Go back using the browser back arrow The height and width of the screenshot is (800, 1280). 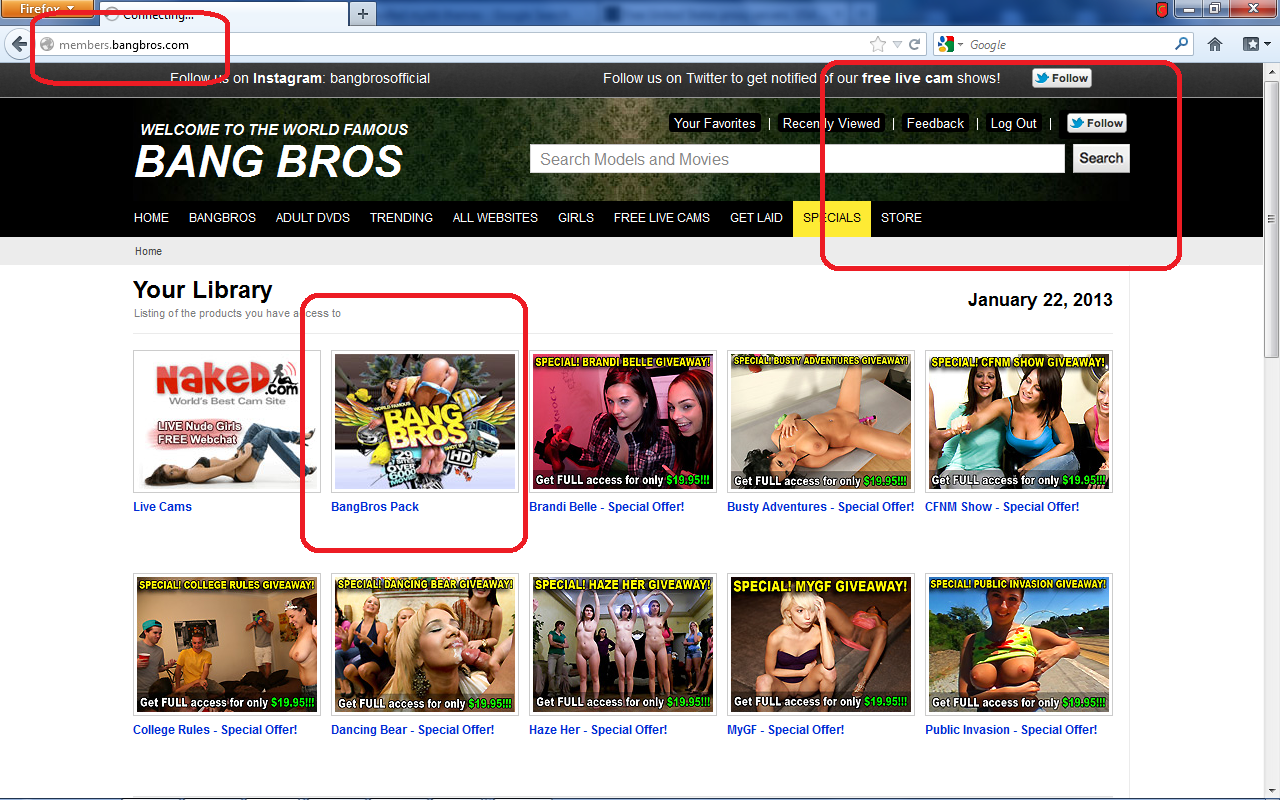click(19, 44)
